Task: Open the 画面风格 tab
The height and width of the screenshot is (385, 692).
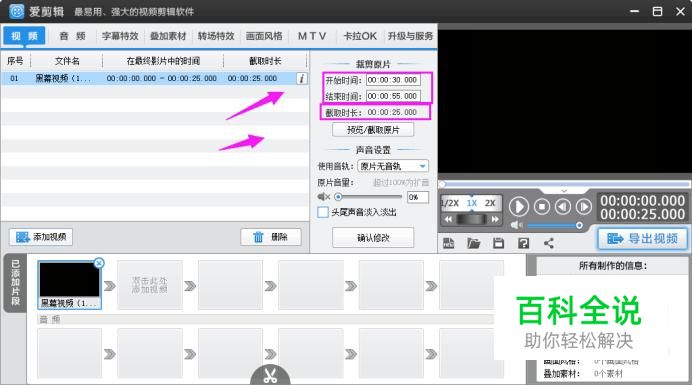Action: point(264,36)
